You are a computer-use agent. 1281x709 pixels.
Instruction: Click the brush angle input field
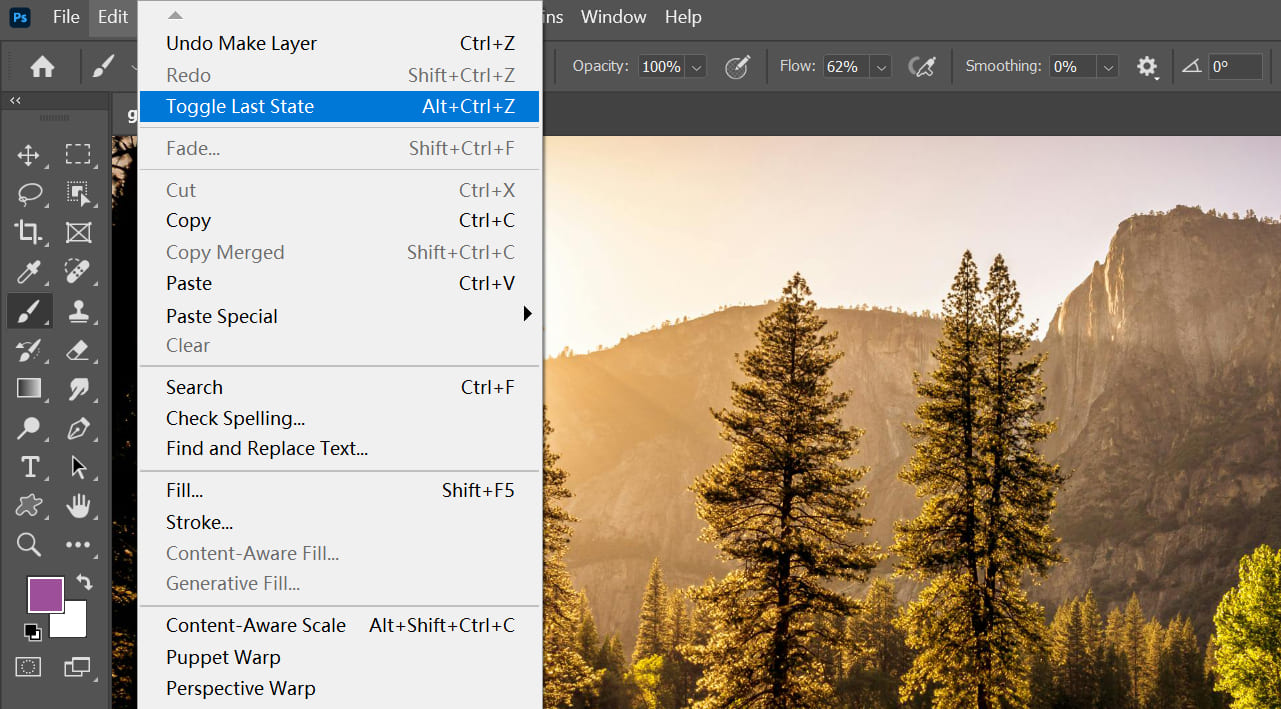(x=1235, y=66)
